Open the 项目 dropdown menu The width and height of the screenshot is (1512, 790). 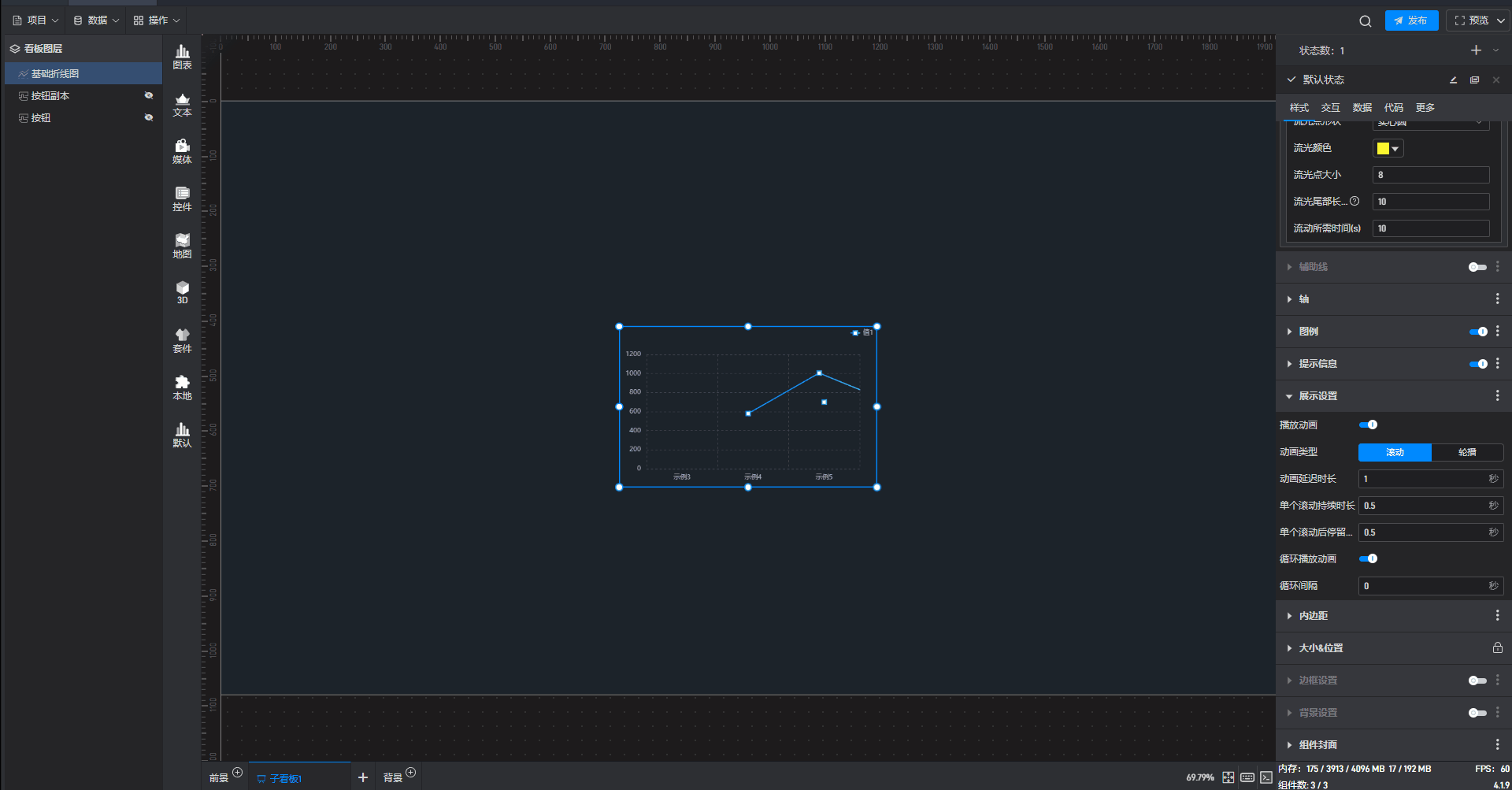pyautogui.click(x=35, y=20)
